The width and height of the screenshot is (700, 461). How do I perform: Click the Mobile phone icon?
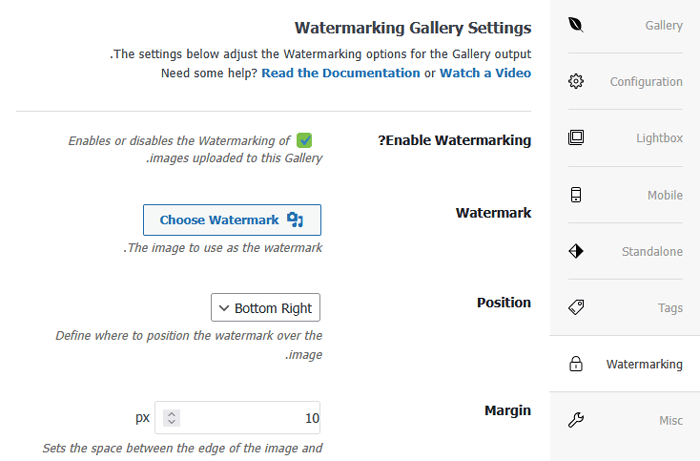tap(575, 195)
